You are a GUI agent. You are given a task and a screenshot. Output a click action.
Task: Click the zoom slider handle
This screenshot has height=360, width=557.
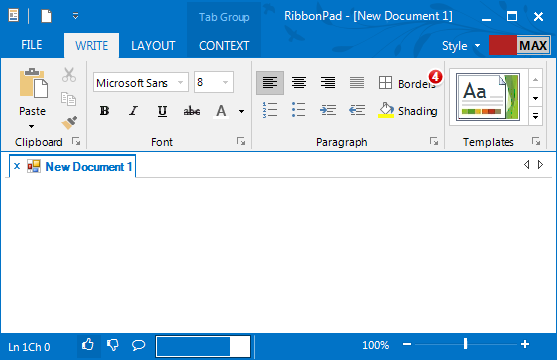465,344
